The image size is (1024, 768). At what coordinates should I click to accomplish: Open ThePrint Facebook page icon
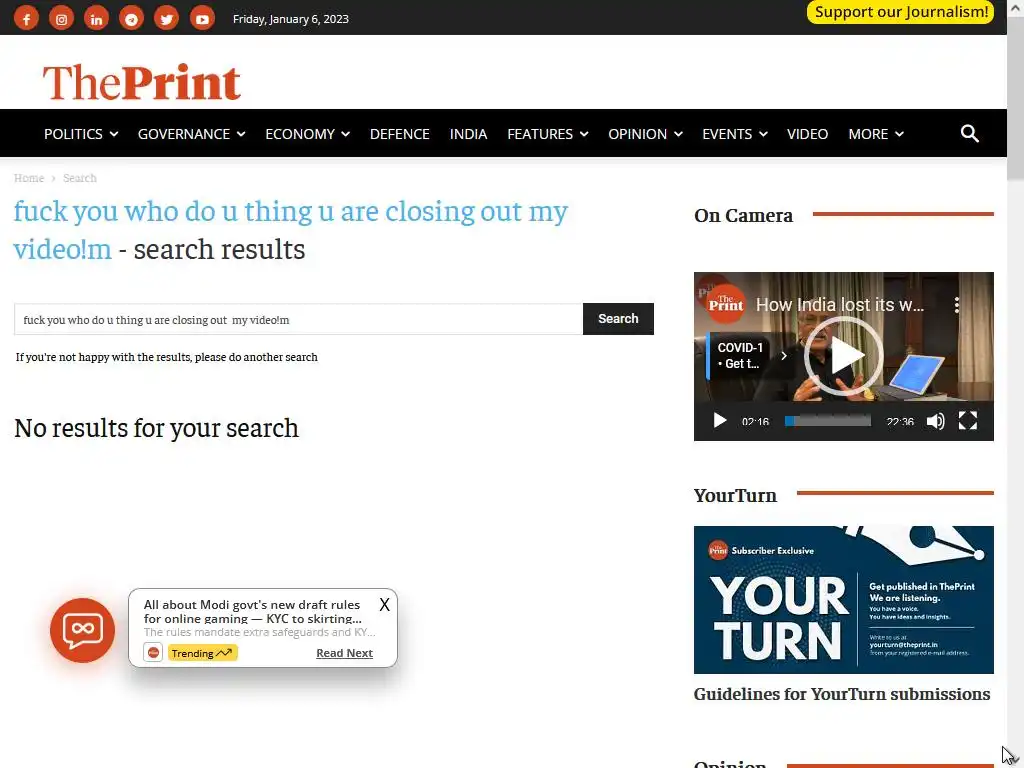click(26, 19)
